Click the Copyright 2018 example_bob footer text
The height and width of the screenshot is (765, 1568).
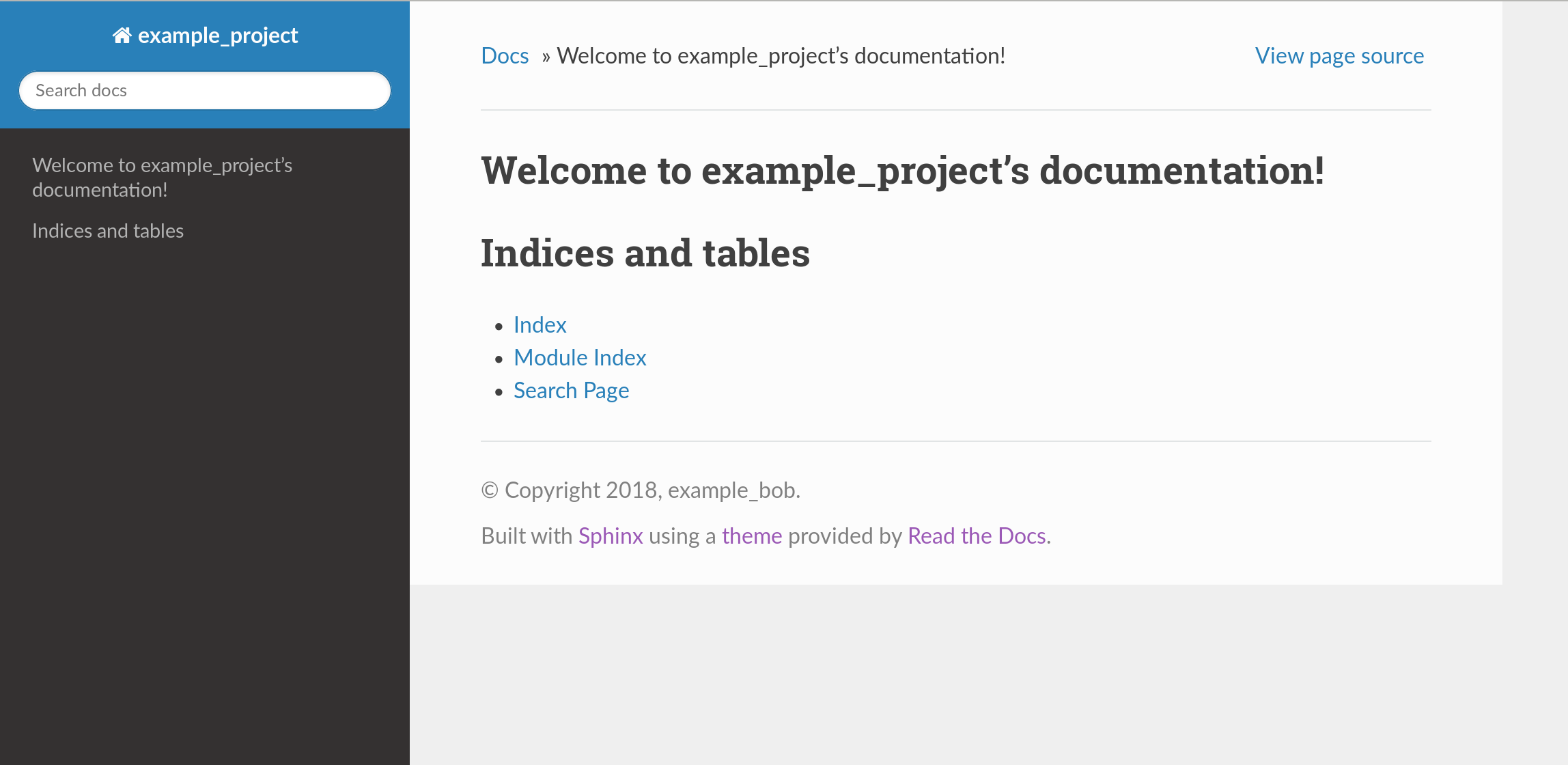point(641,490)
